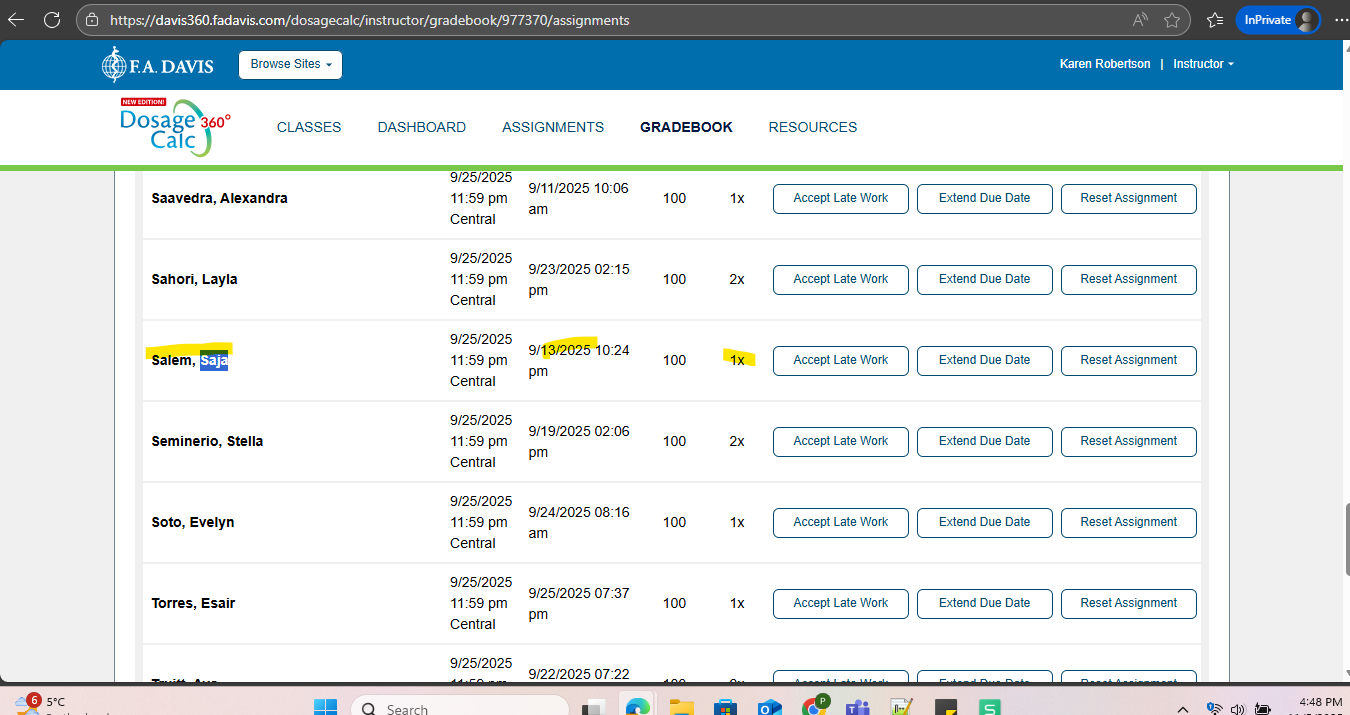The width and height of the screenshot is (1350, 715).
Task: Open the Read Aloud icon in address bar
Action: [x=1140, y=20]
